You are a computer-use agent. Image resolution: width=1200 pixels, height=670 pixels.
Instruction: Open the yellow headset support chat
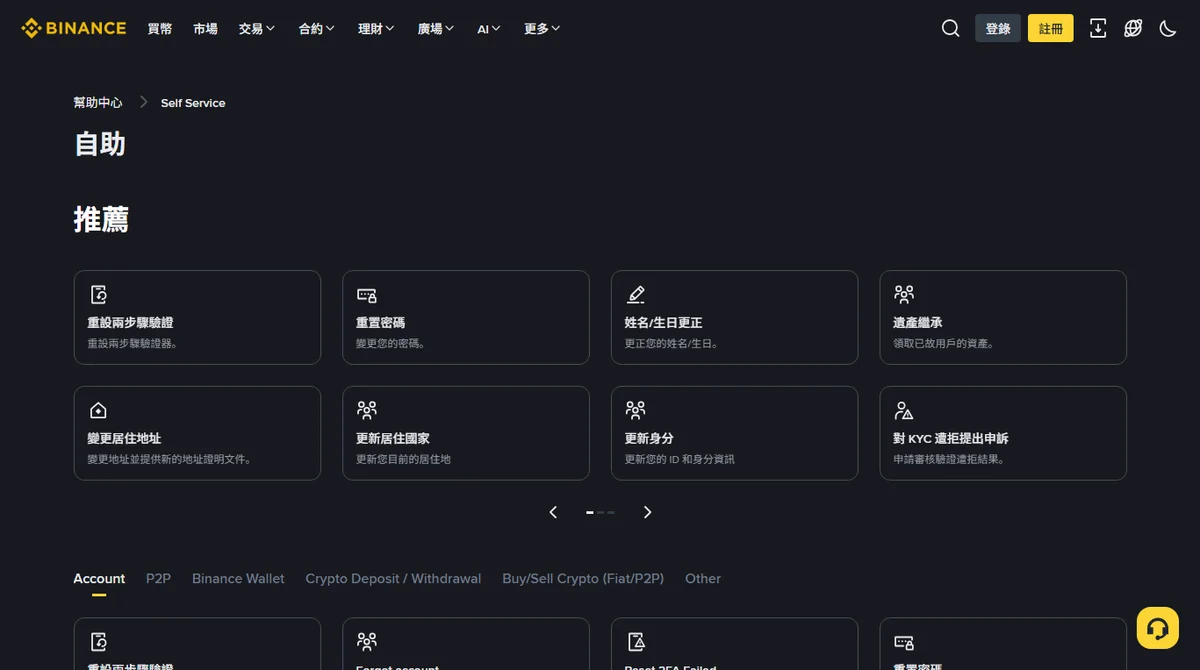pos(1158,628)
